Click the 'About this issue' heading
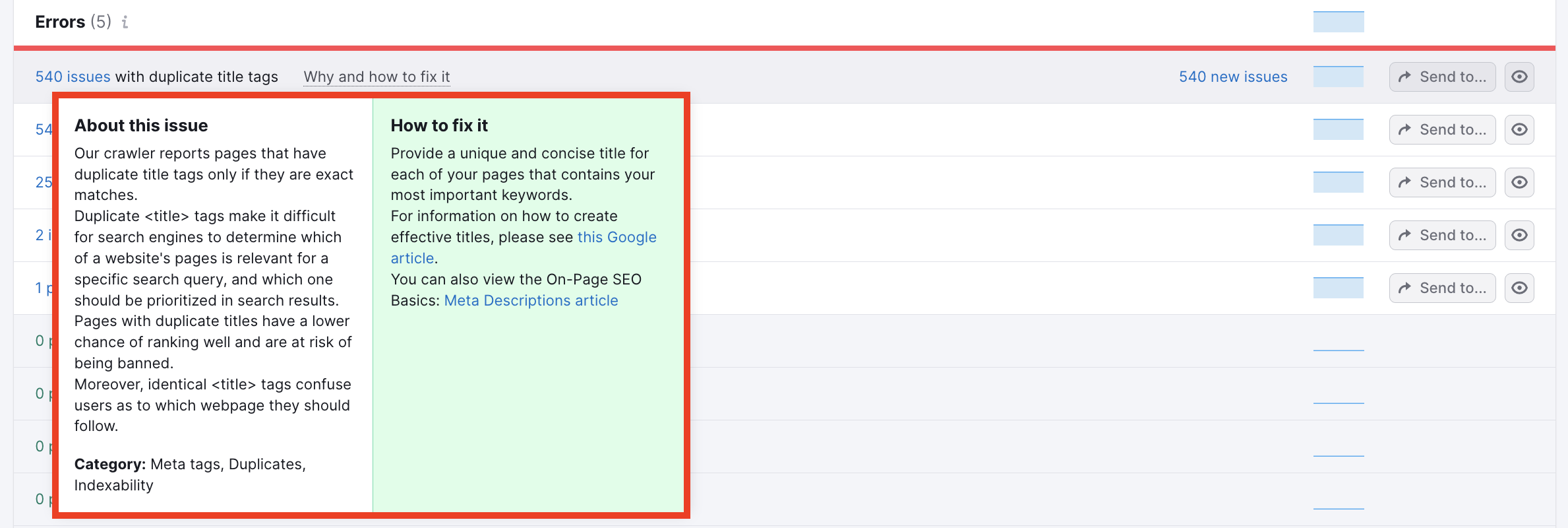 pos(141,125)
